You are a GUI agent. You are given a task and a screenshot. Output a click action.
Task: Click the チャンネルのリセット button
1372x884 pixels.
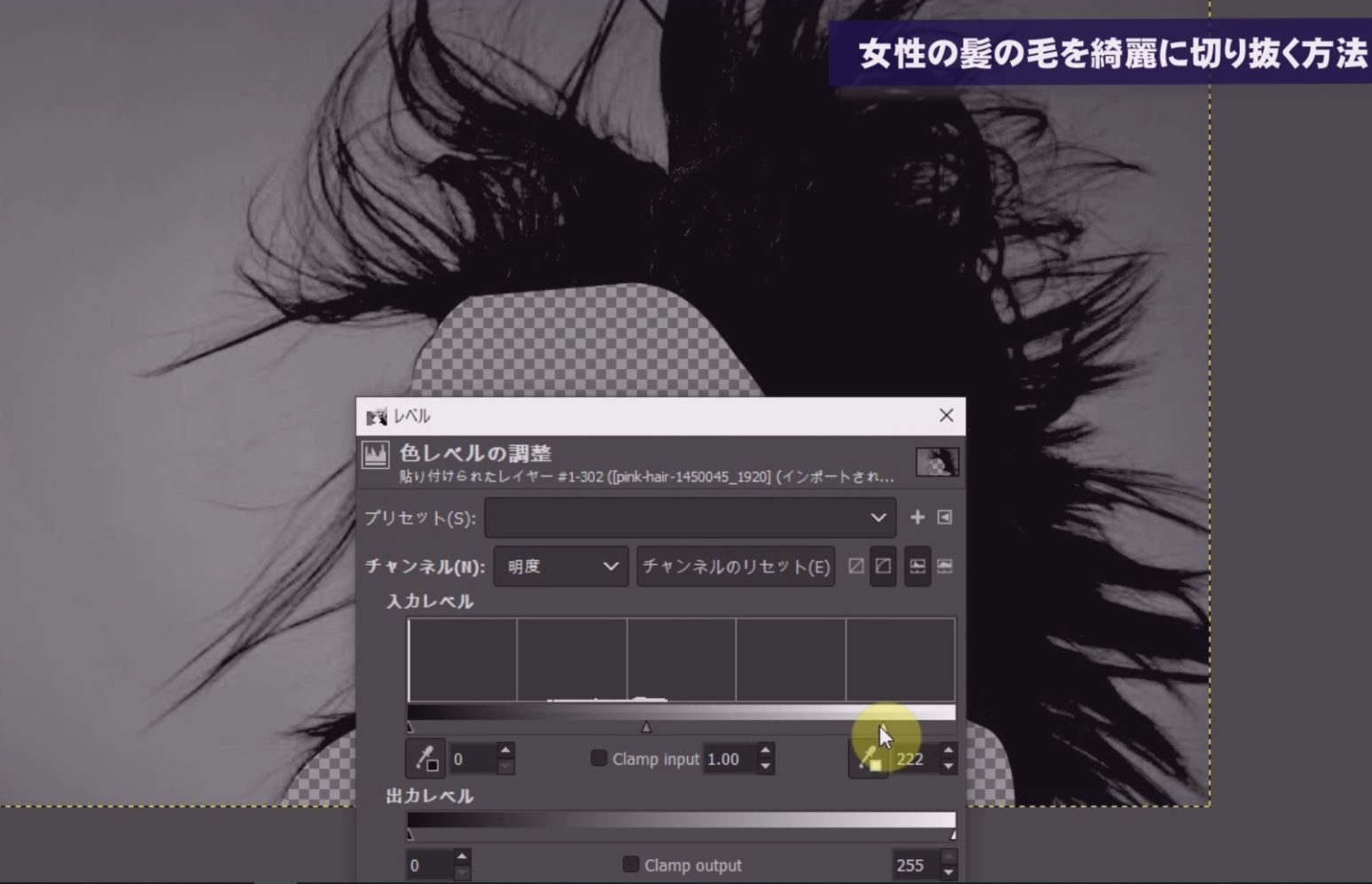(x=736, y=567)
